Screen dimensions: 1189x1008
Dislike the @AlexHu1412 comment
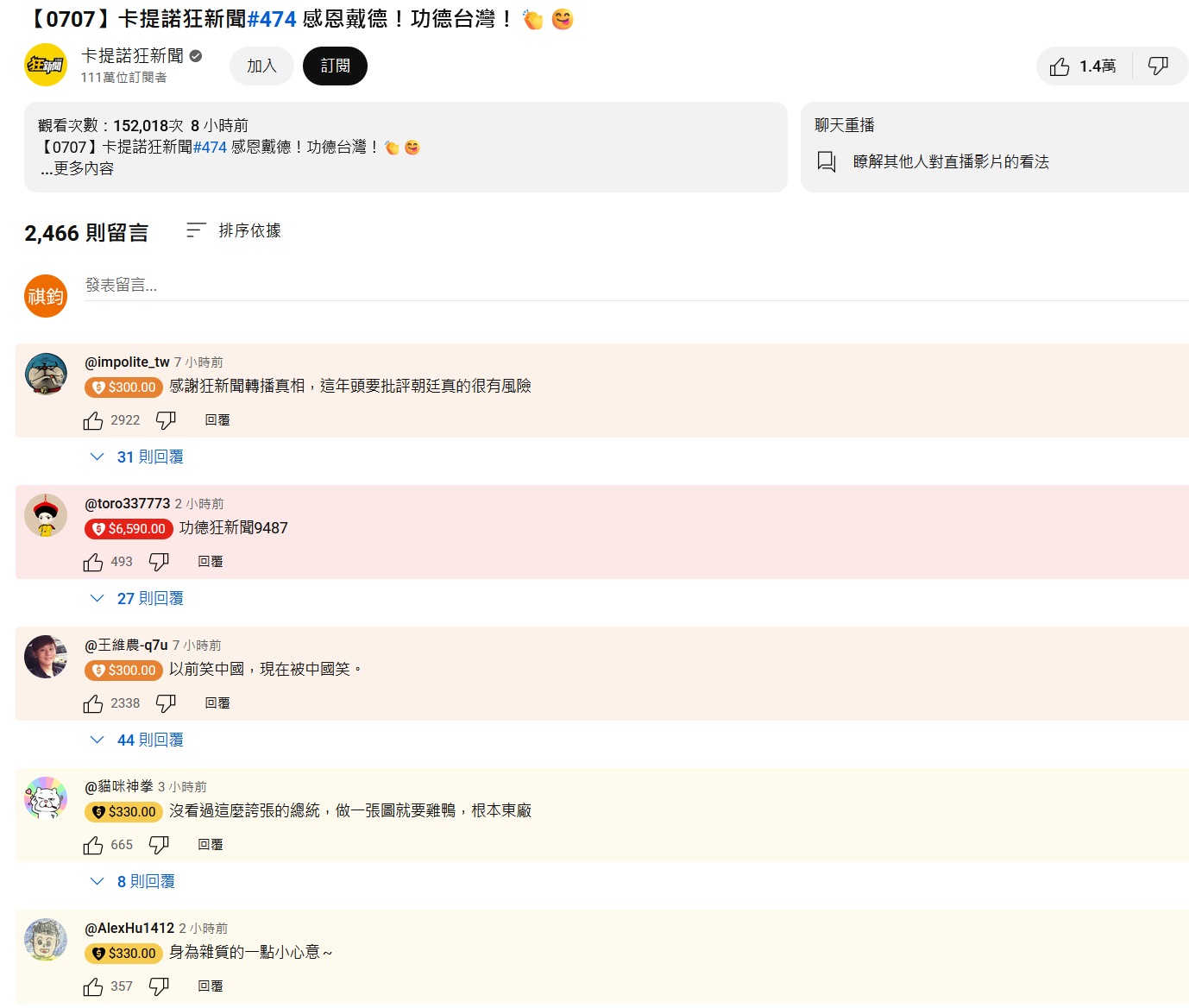(x=159, y=986)
